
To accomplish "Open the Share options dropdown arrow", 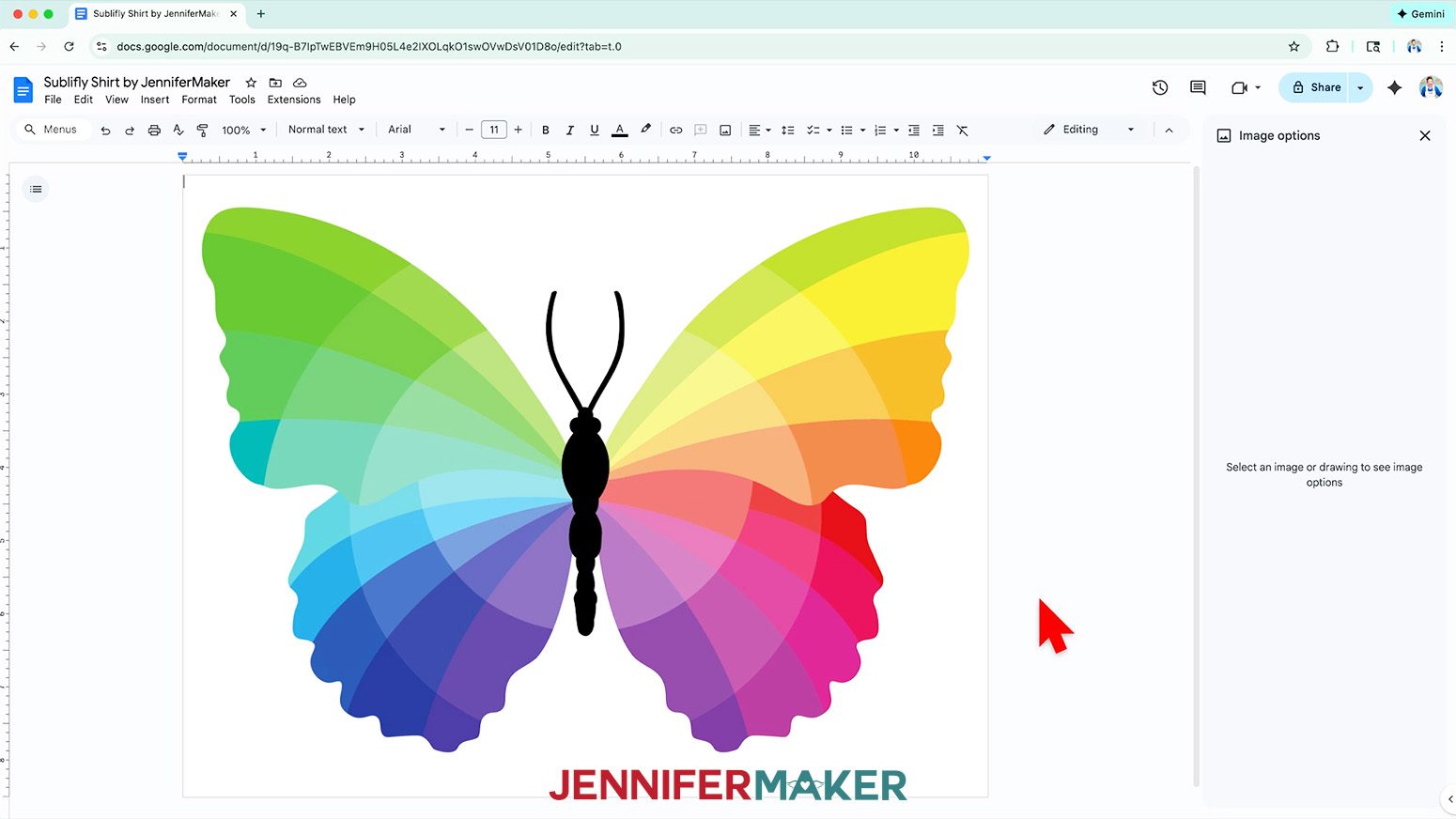I will coord(1360,87).
